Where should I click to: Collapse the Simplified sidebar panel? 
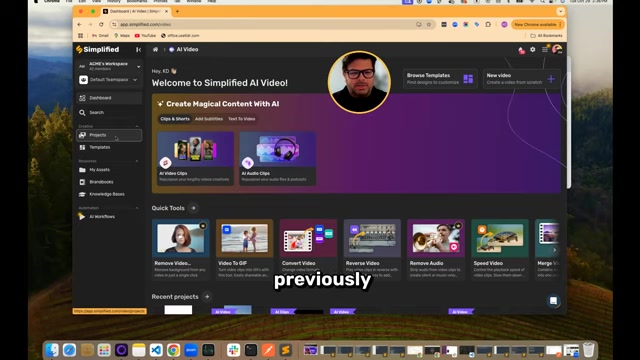coord(138,49)
